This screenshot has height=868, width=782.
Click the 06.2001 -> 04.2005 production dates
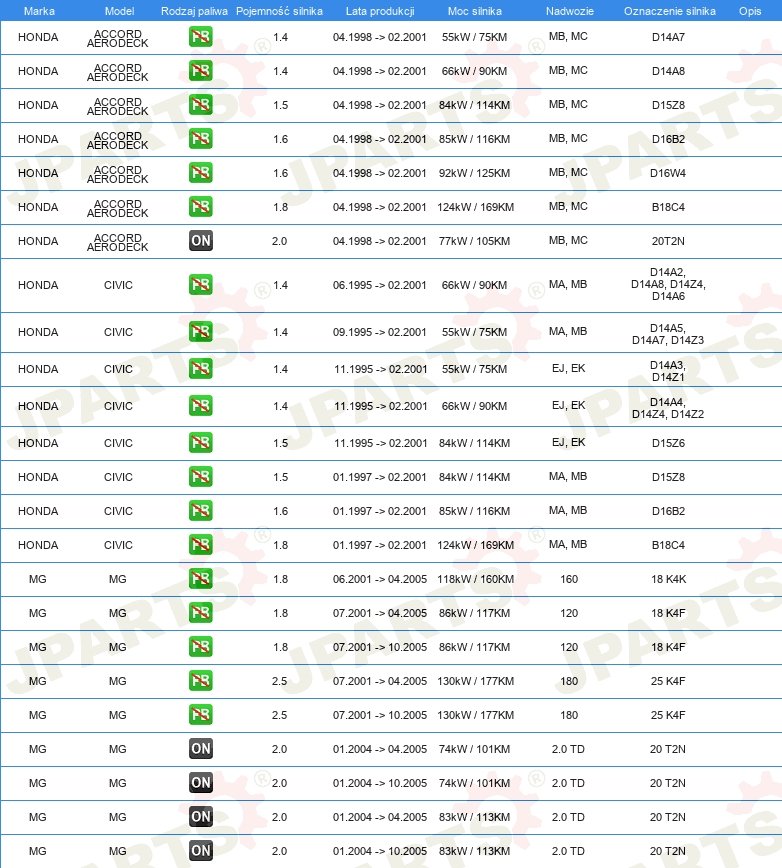380,580
